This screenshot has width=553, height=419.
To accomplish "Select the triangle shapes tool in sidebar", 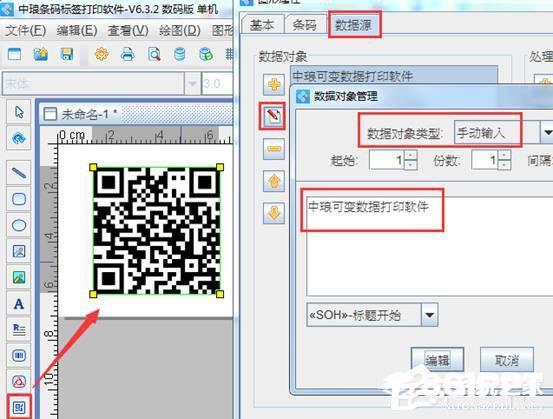I will 19,381.
